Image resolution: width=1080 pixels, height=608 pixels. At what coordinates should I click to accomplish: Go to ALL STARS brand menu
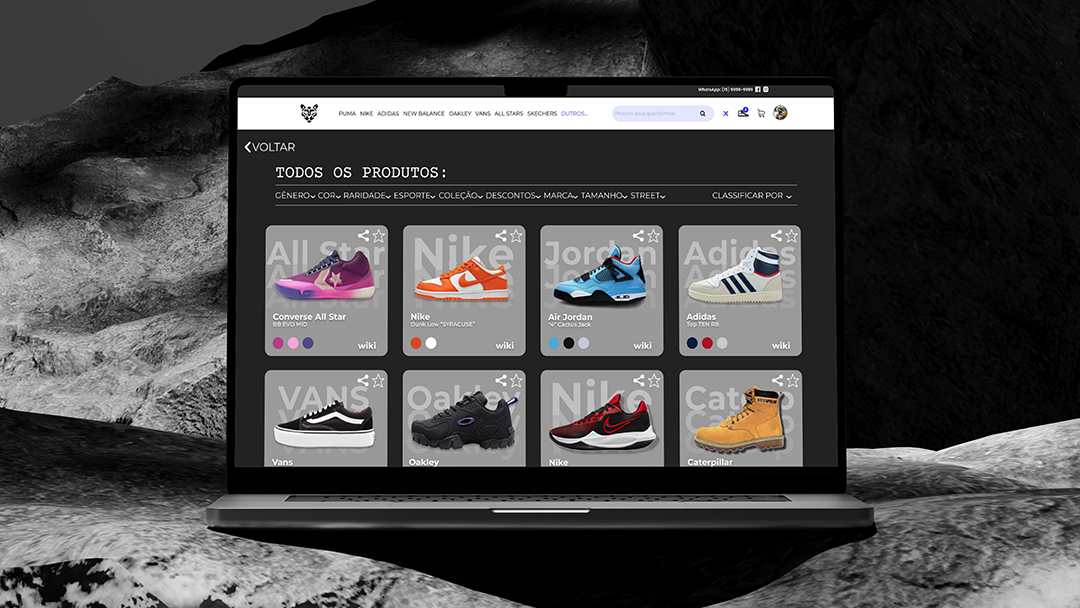[508, 114]
